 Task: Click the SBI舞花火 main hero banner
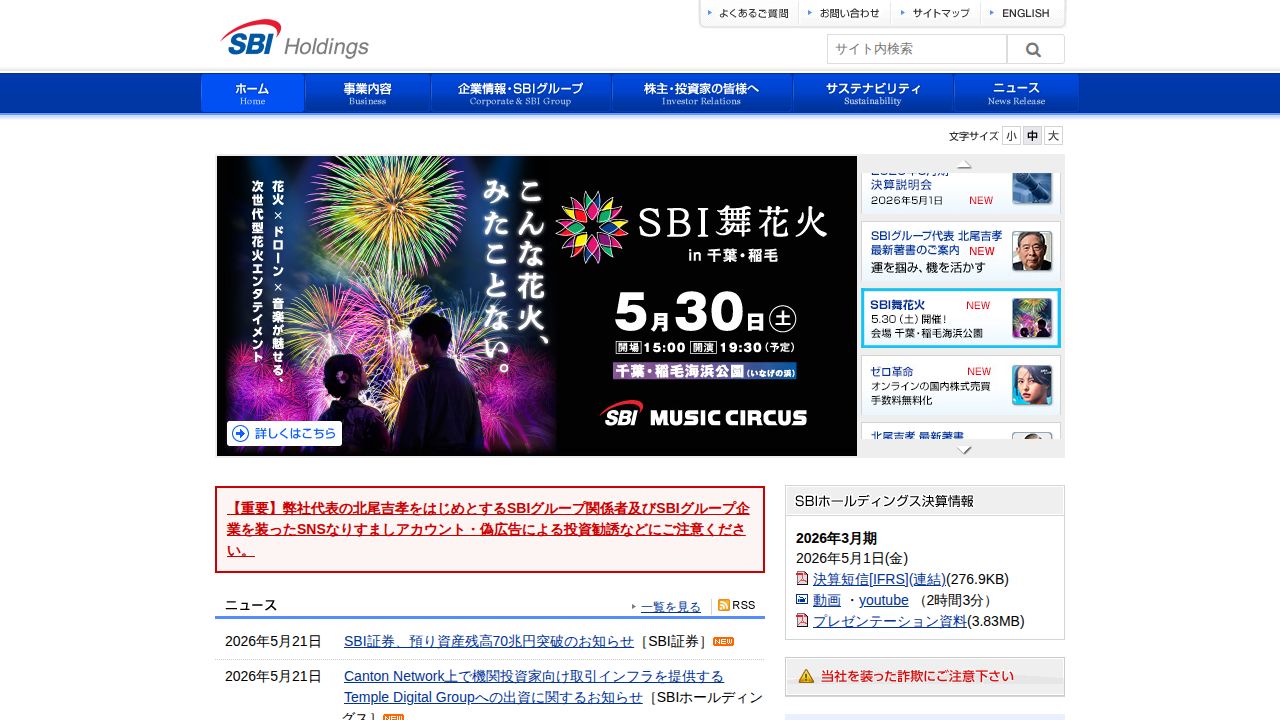click(x=537, y=306)
